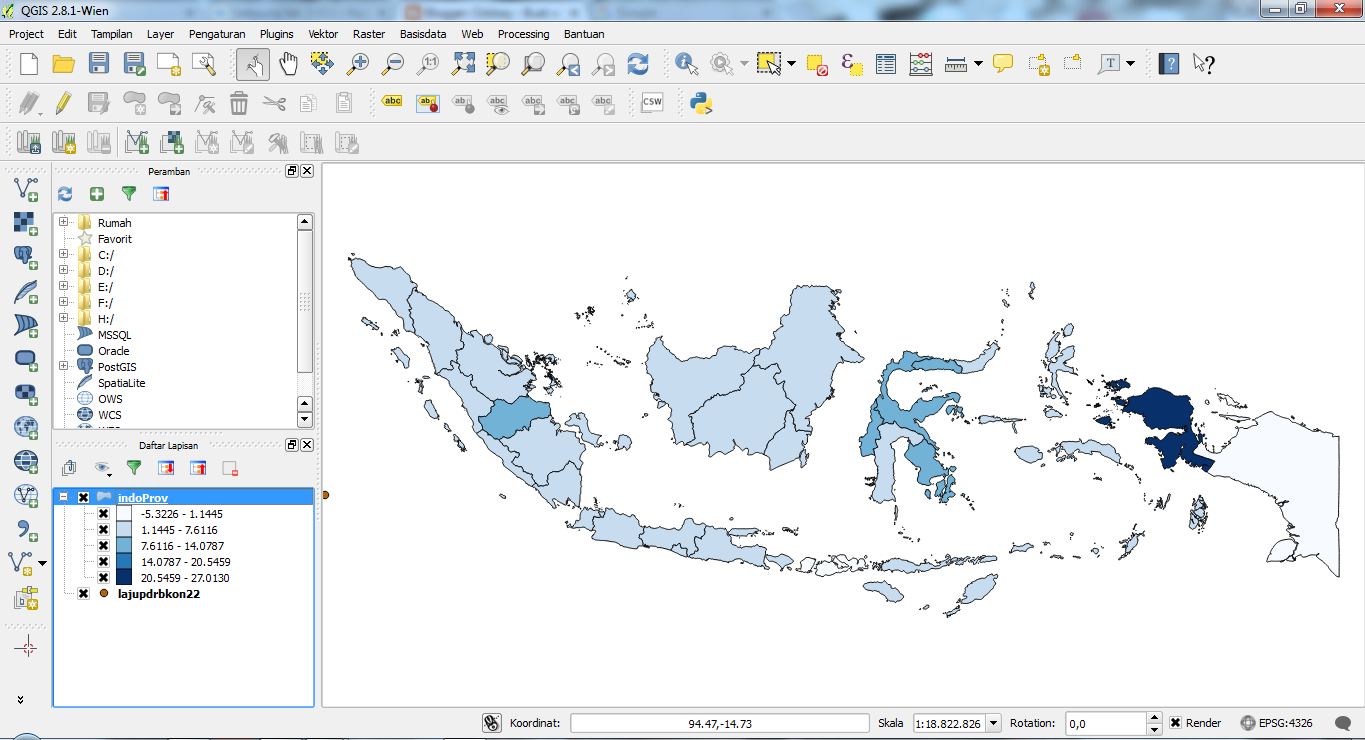
Task: Toggle visibility of indoProv layer
Action: [84, 498]
